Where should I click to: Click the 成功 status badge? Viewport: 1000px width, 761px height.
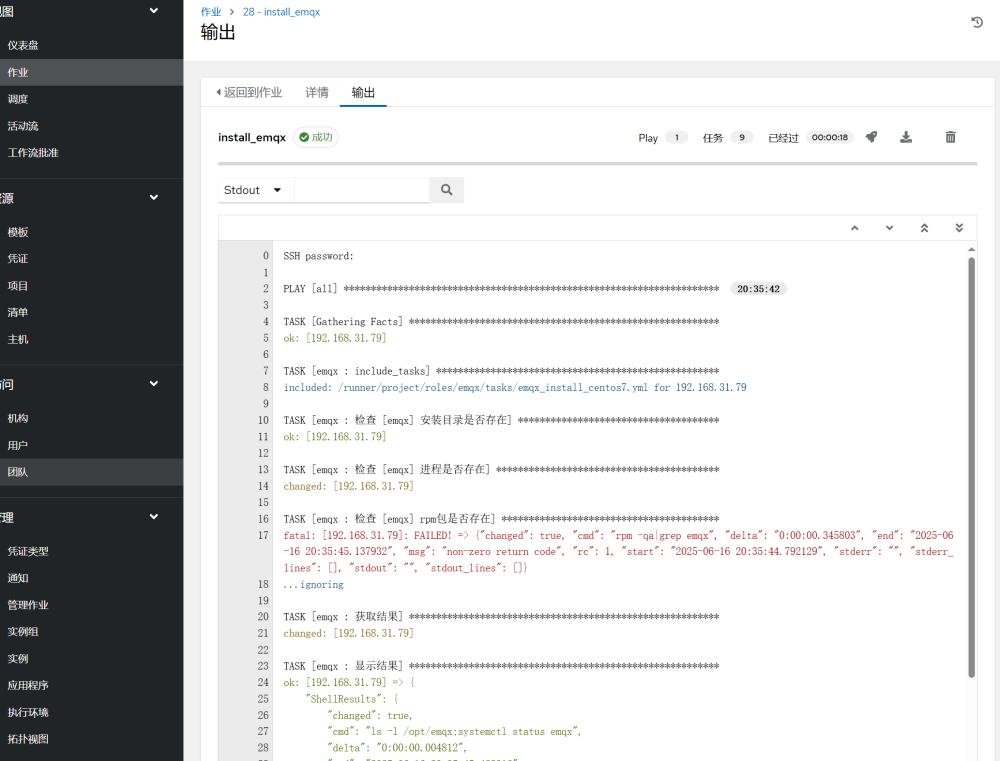[x=315, y=137]
